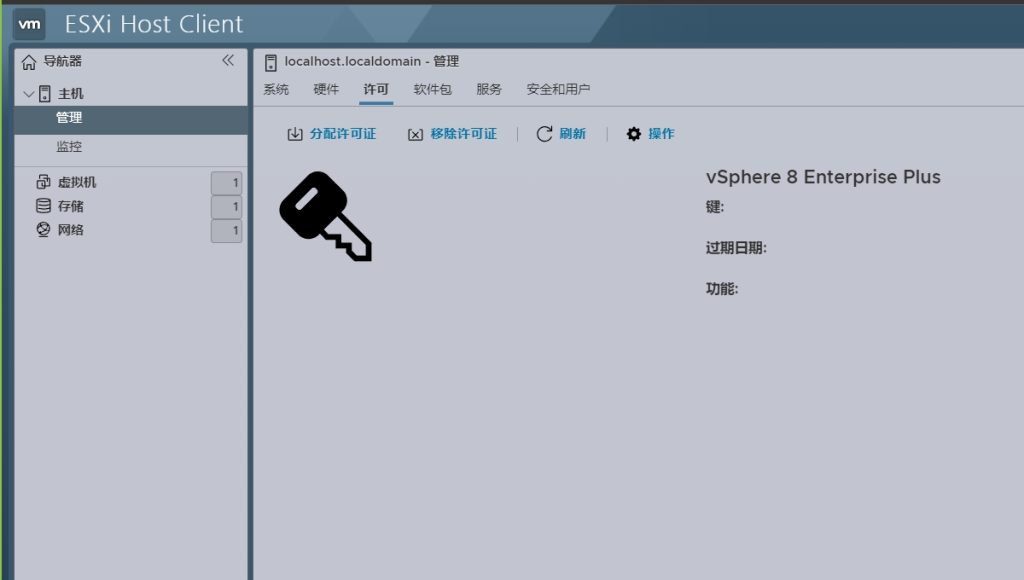The width and height of the screenshot is (1024, 580).
Task: Open the 操作 actions menu
Action: pos(662,133)
